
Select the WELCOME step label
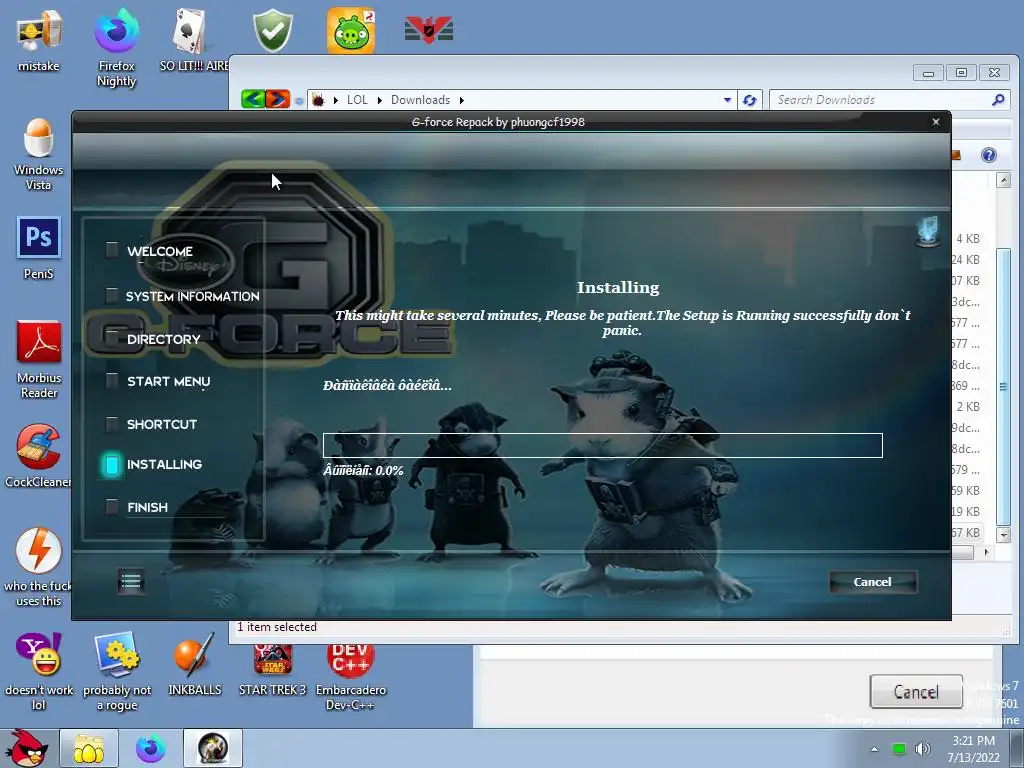coord(160,251)
